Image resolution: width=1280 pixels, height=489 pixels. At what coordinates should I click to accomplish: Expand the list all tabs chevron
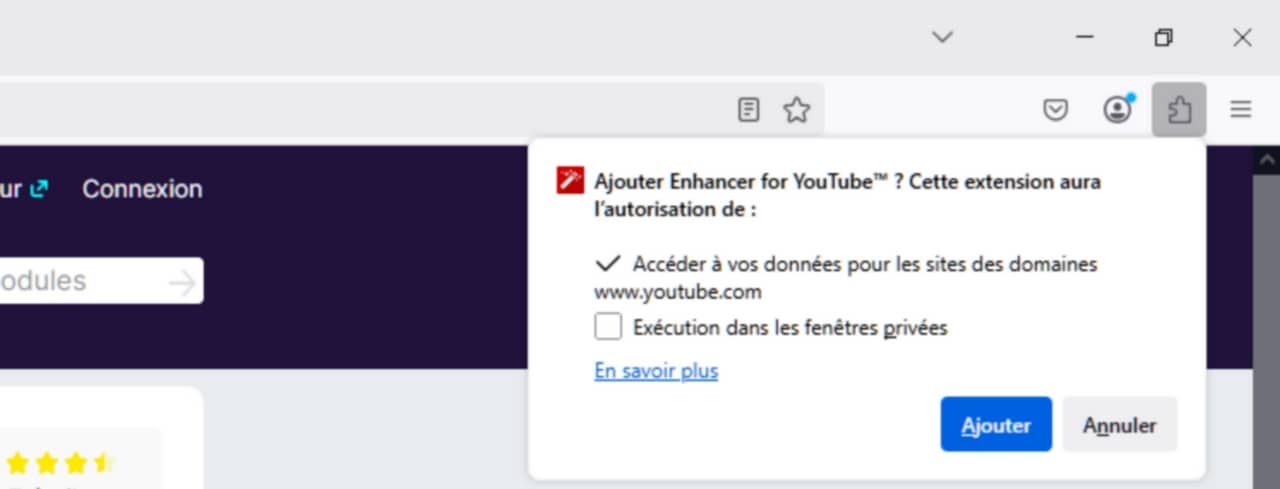coord(942,37)
